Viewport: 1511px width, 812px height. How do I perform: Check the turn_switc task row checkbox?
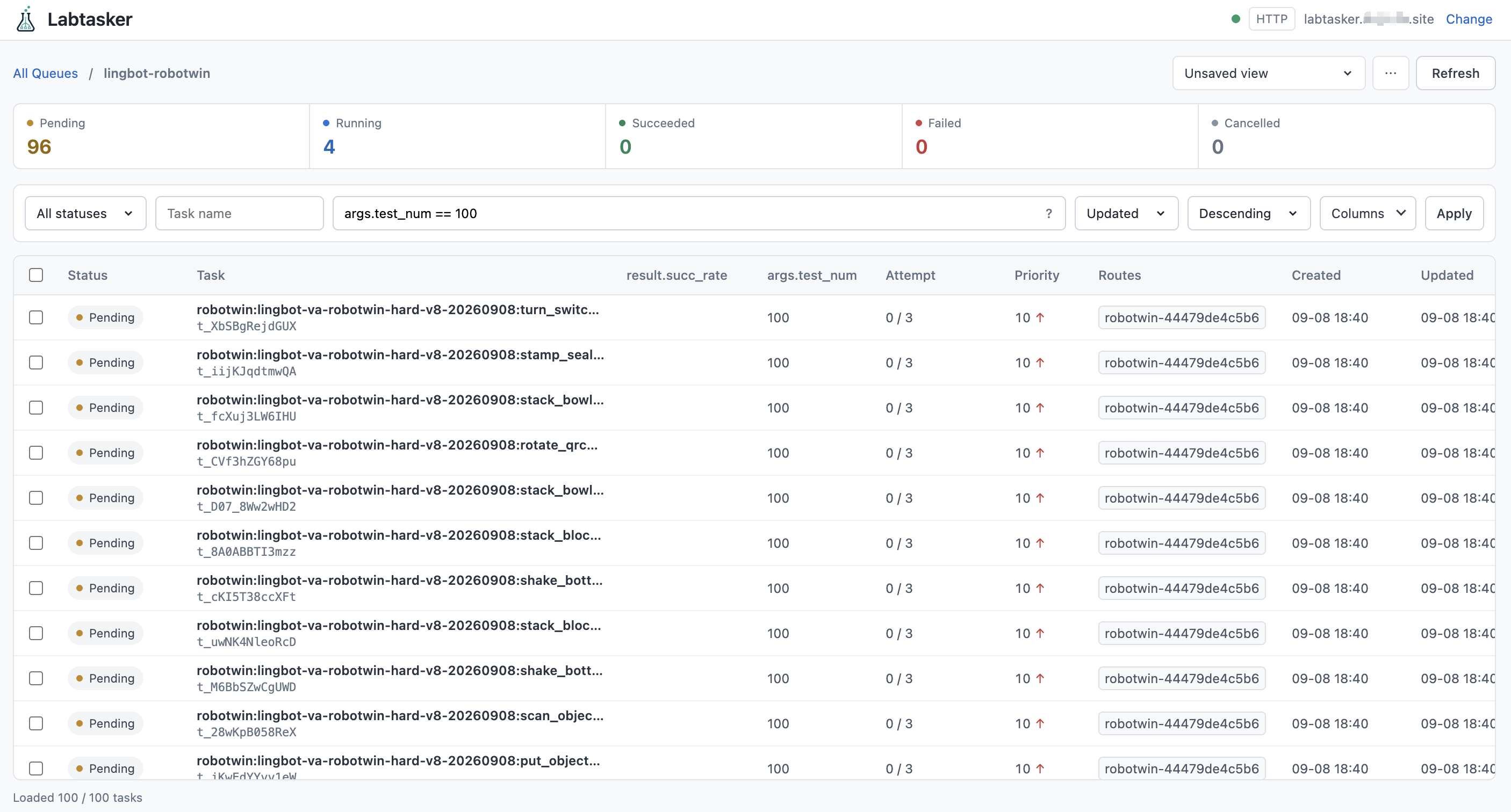37,318
